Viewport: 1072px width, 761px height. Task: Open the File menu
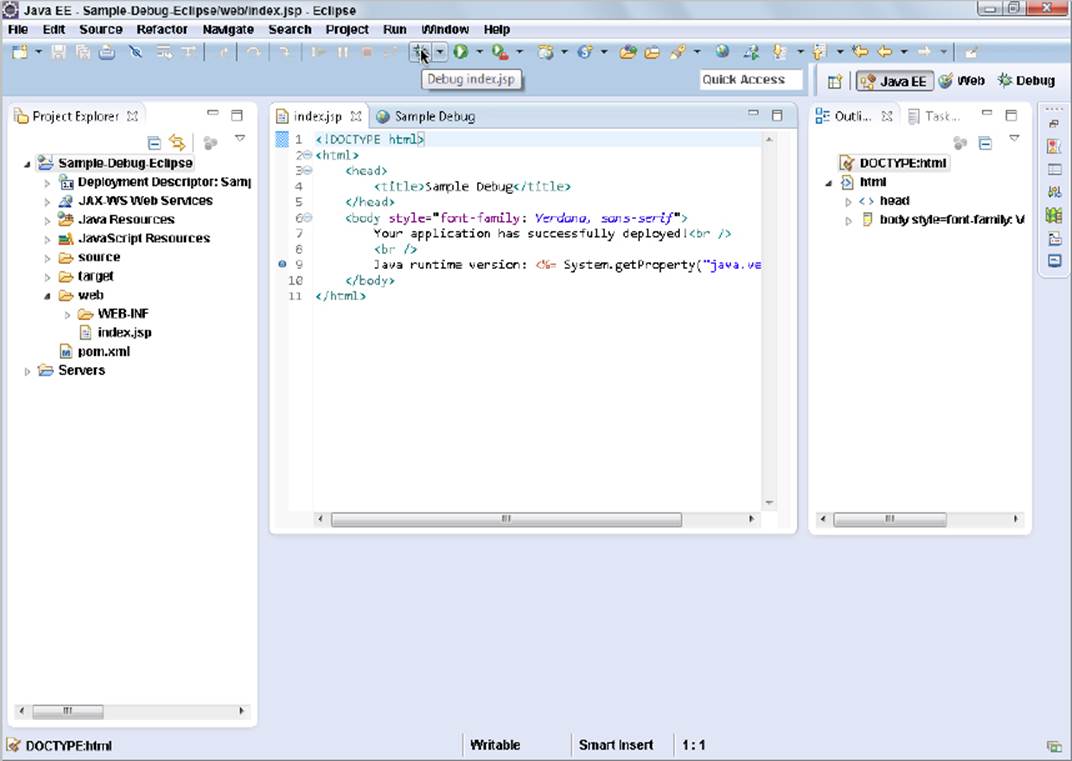18,29
